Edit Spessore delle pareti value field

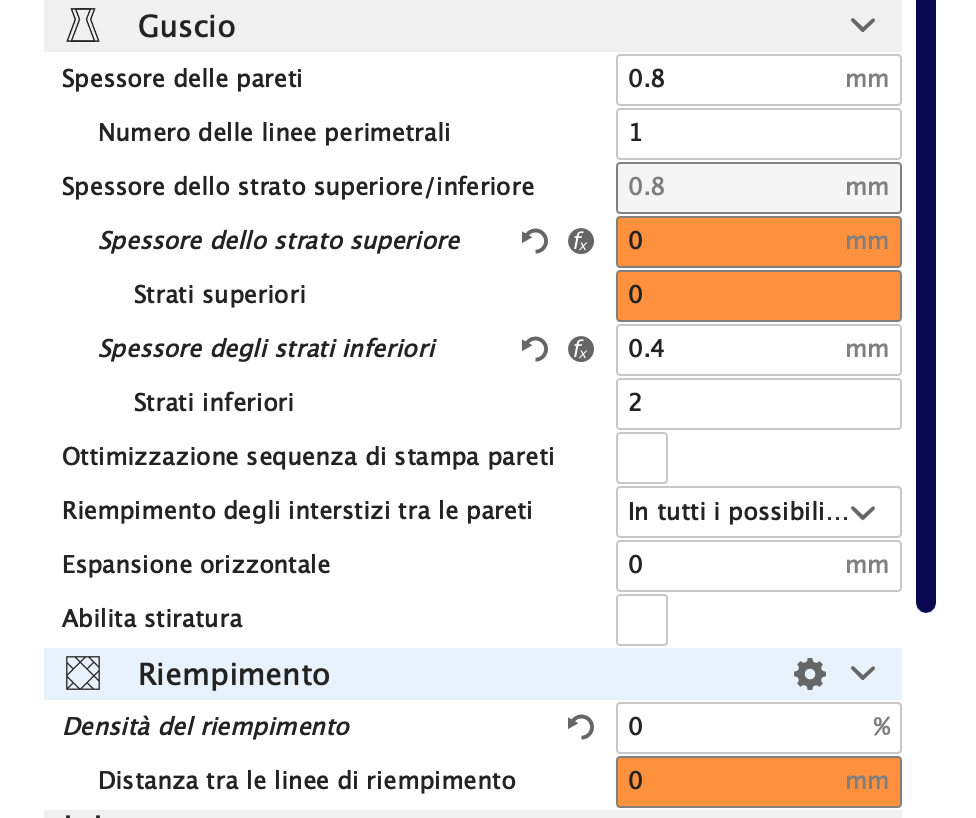tap(759, 80)
